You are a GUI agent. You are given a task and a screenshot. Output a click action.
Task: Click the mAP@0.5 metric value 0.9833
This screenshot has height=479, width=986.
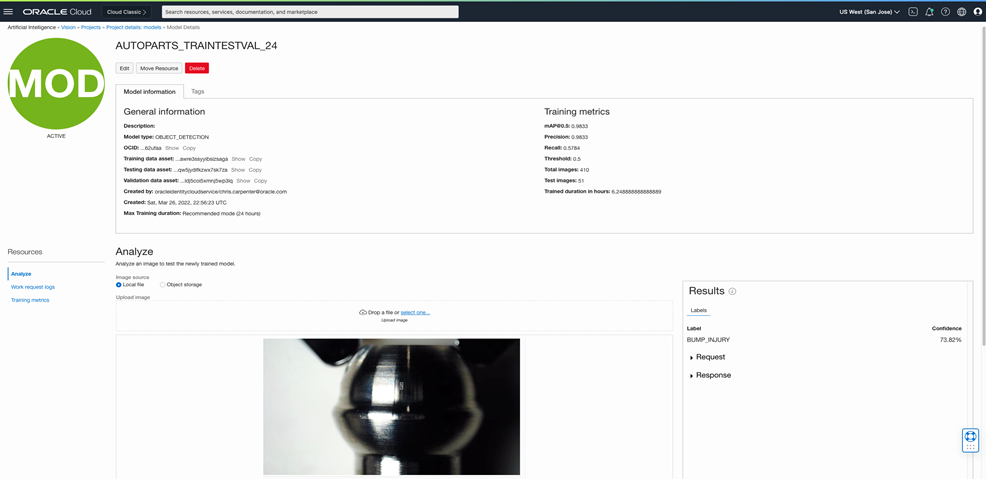579,126
